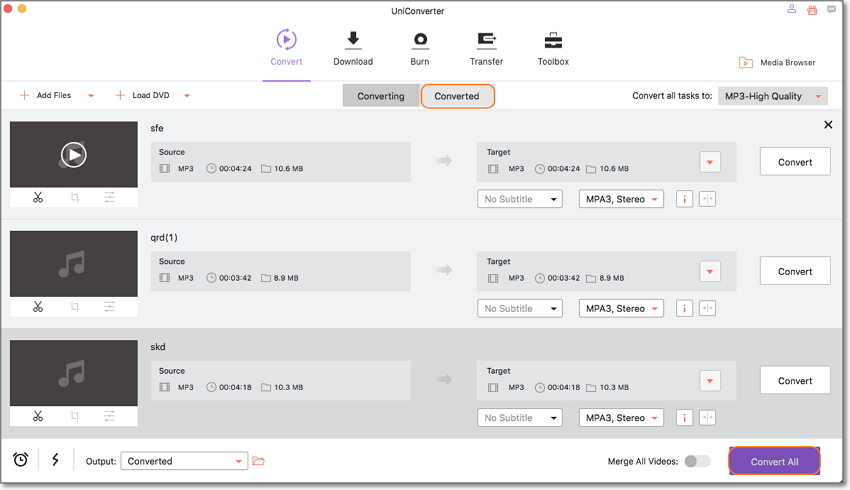Screen dimensions: 850x490
Task: Convert the sfe file
Action: [x=795, y=162]
